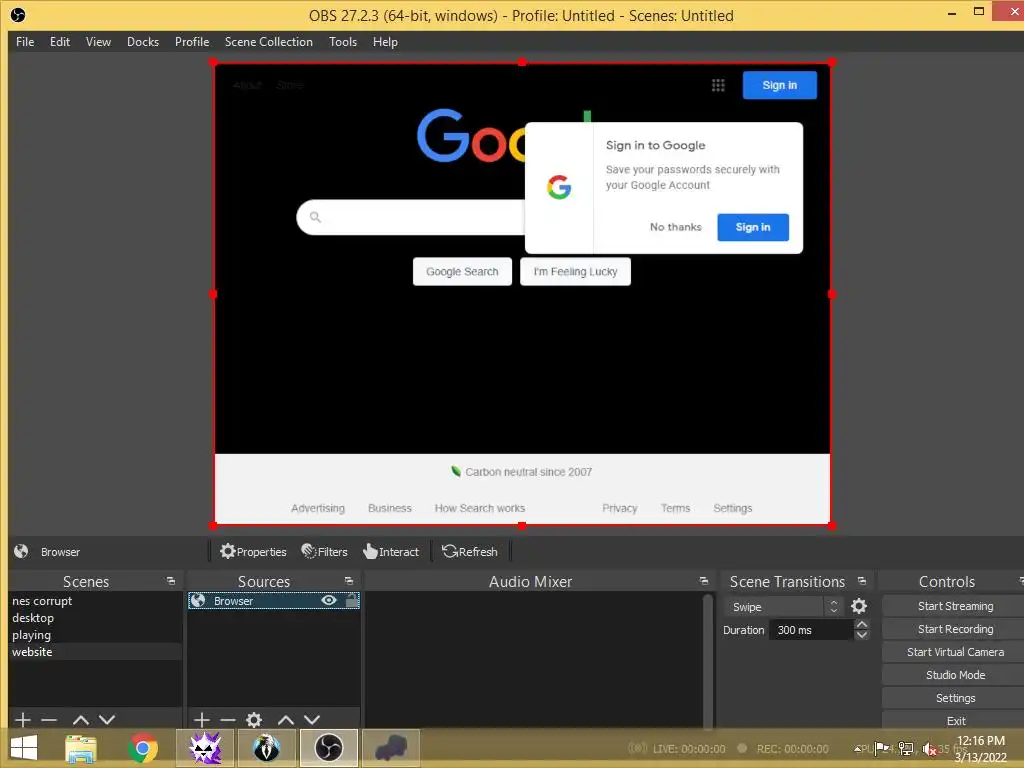
Task: Open the Scene Collection menu
Action: (x=268, y=42)
